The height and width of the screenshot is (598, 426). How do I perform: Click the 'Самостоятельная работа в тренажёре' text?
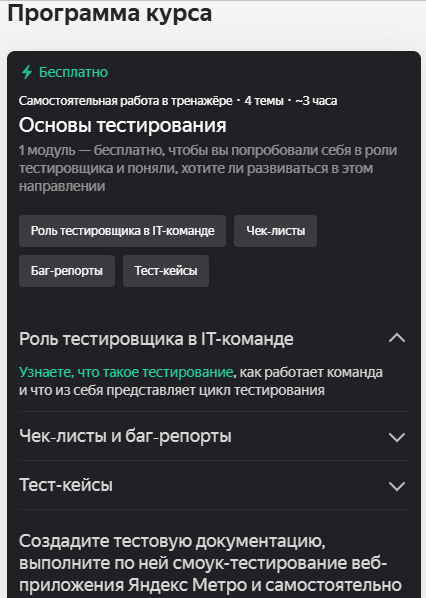pyautogui.click(x=125, y=101)
